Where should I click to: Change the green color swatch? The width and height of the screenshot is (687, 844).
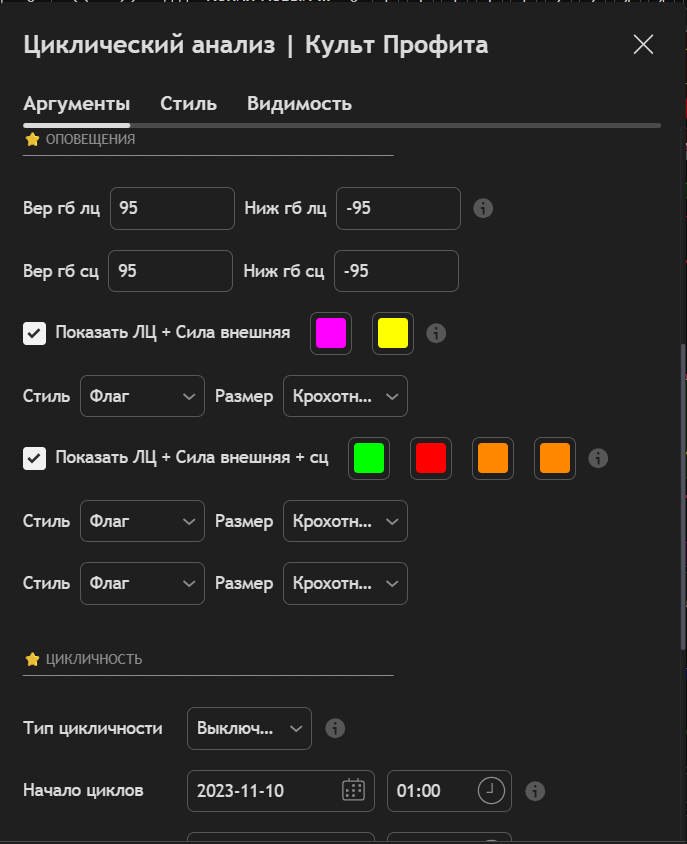[x=368, y=458]
